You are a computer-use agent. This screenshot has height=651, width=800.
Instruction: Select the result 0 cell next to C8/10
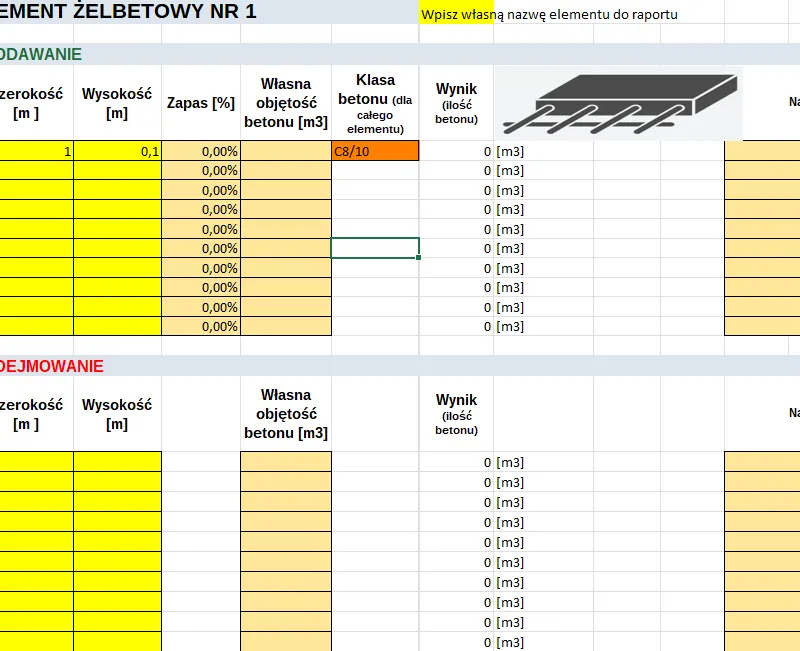point(456,151)
